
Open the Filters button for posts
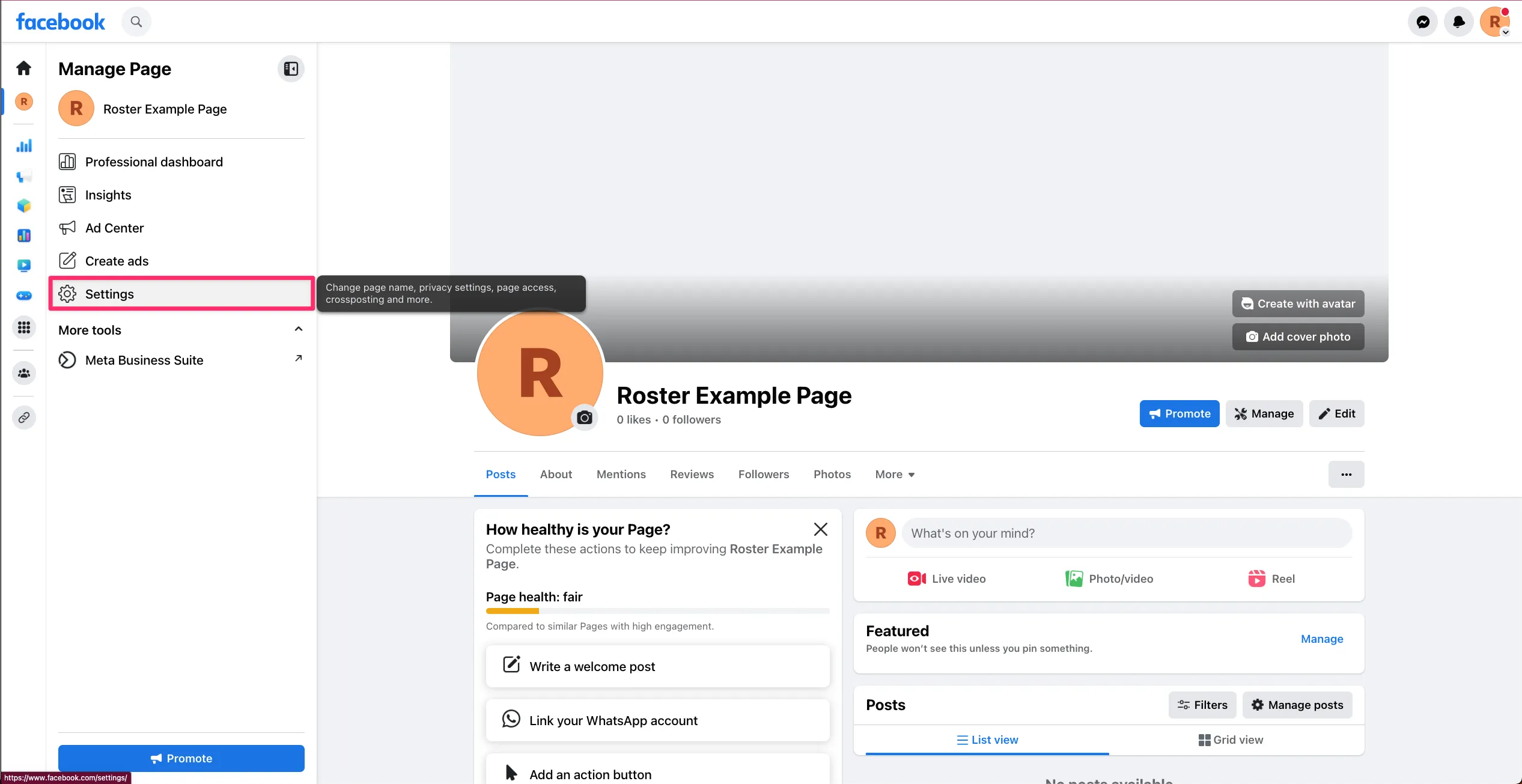pyautogui.click(x=1202, y=705)
